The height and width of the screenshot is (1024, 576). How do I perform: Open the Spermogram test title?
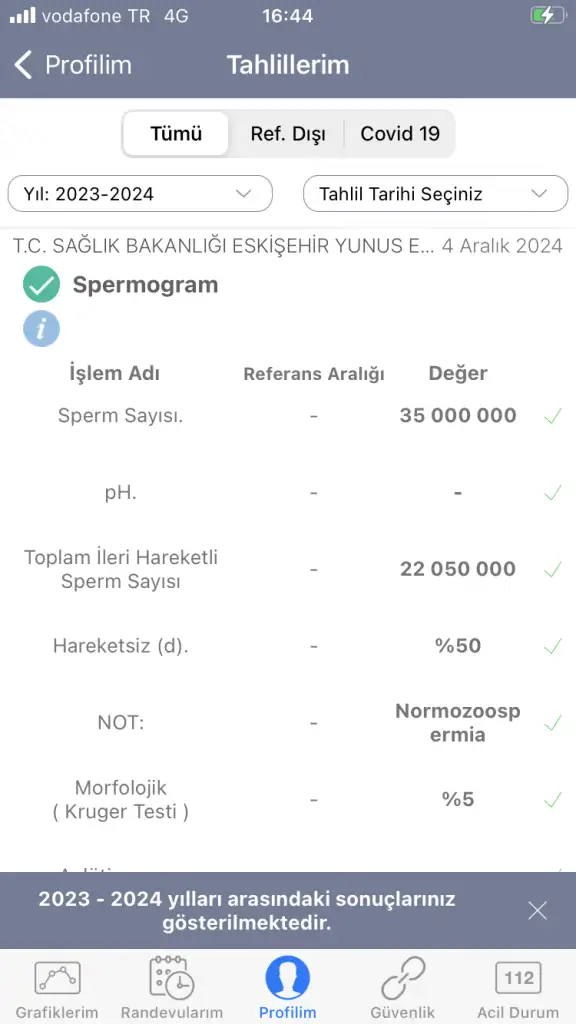click(x=145, y=285)
